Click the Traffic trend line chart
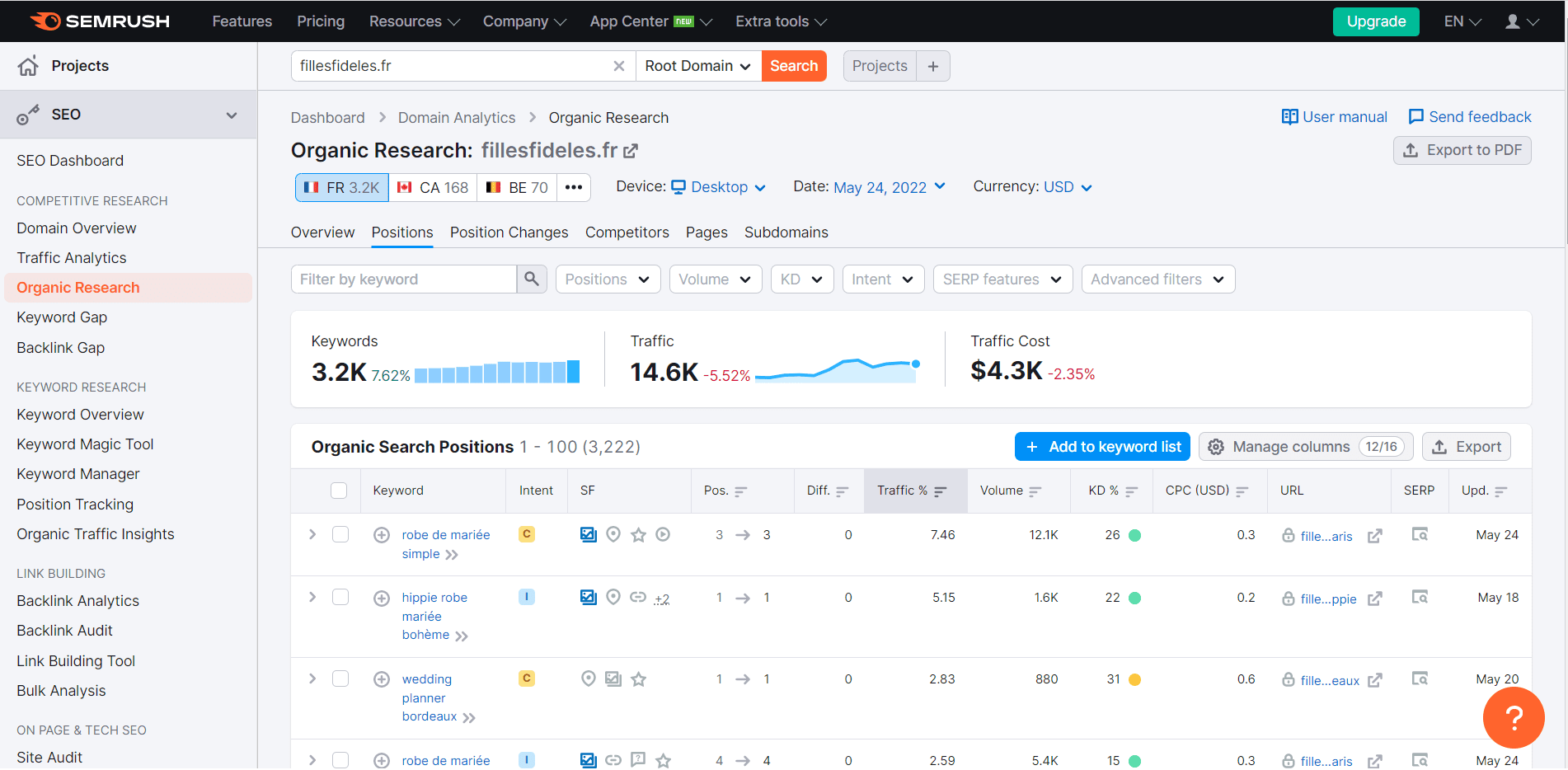The image size is (1568, 770). pyautogui.click(x=838, y=370)
